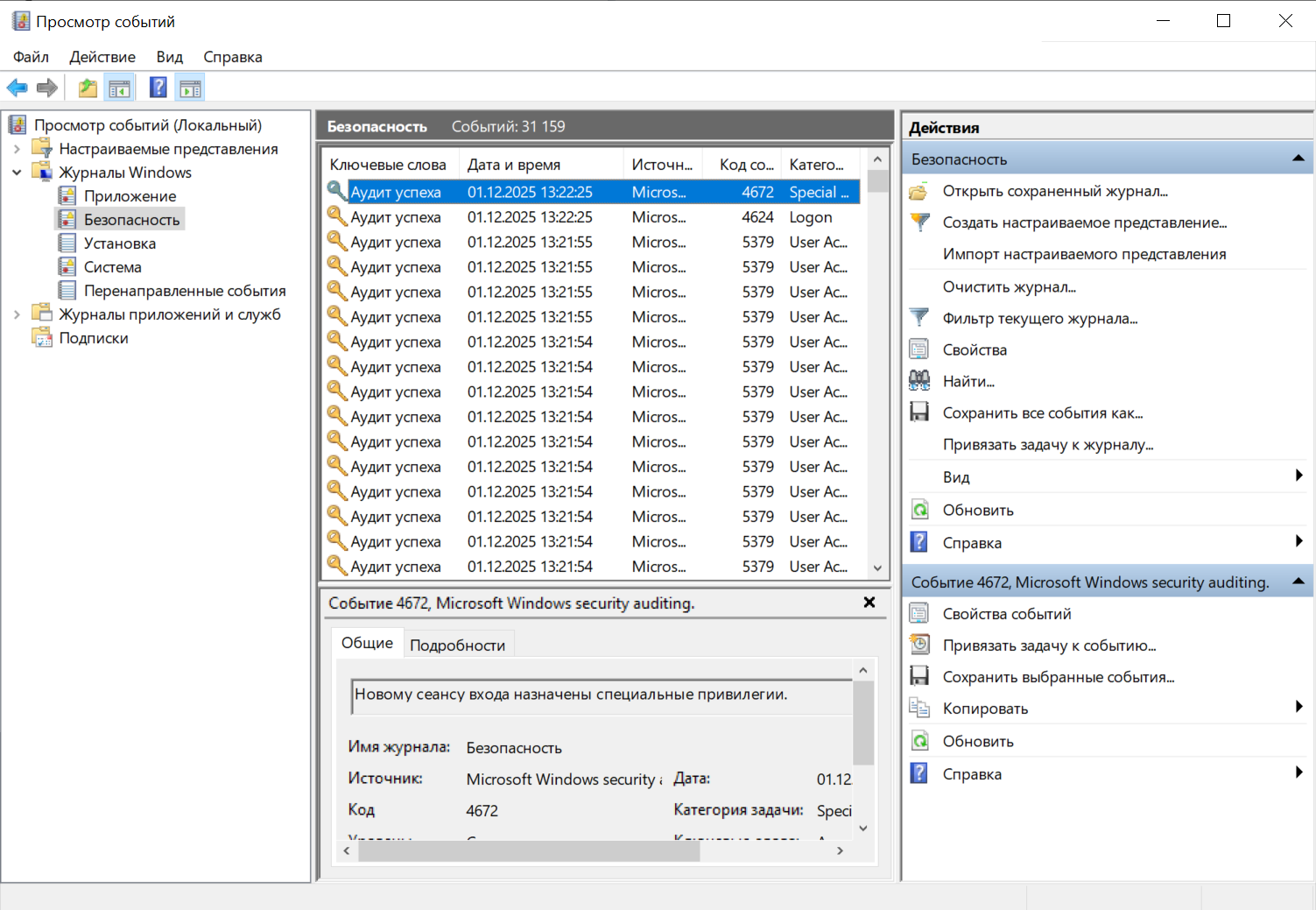
Task: Click Свойства событий action link
Action: [1006, 614]
